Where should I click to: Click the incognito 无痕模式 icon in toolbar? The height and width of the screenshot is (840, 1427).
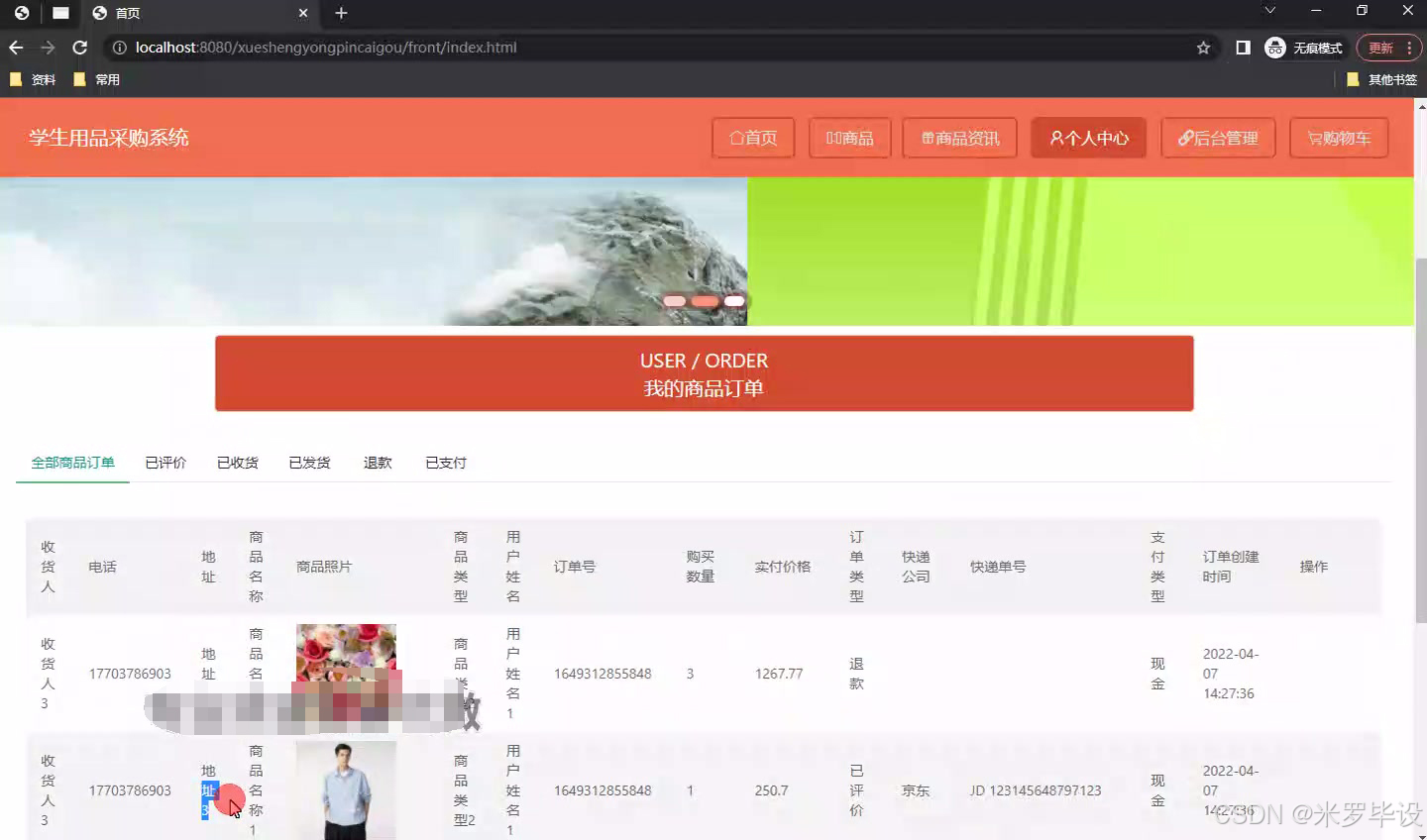click(1274, 47)
